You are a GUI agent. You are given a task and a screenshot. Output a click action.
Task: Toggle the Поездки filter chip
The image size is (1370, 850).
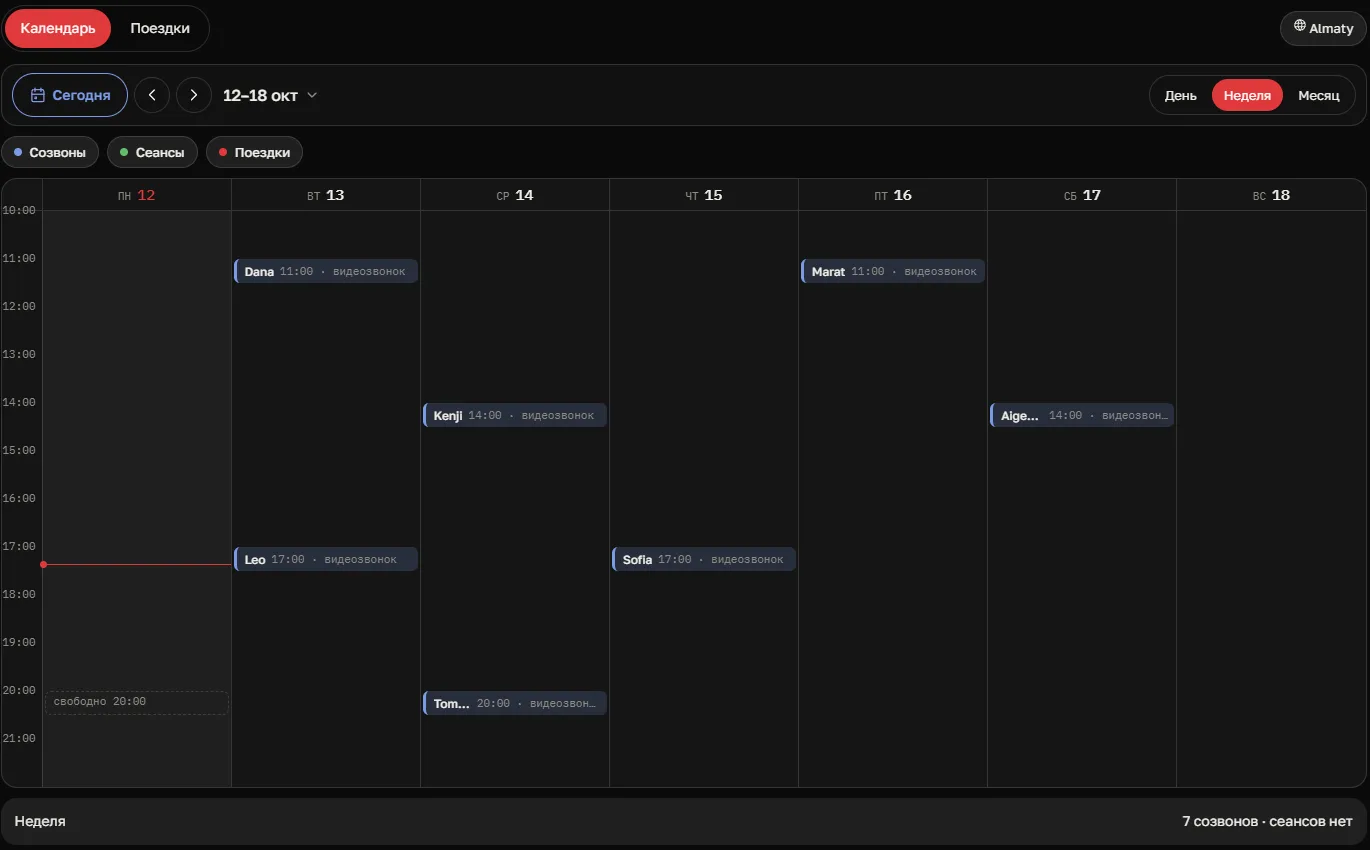tap(254, 152)
